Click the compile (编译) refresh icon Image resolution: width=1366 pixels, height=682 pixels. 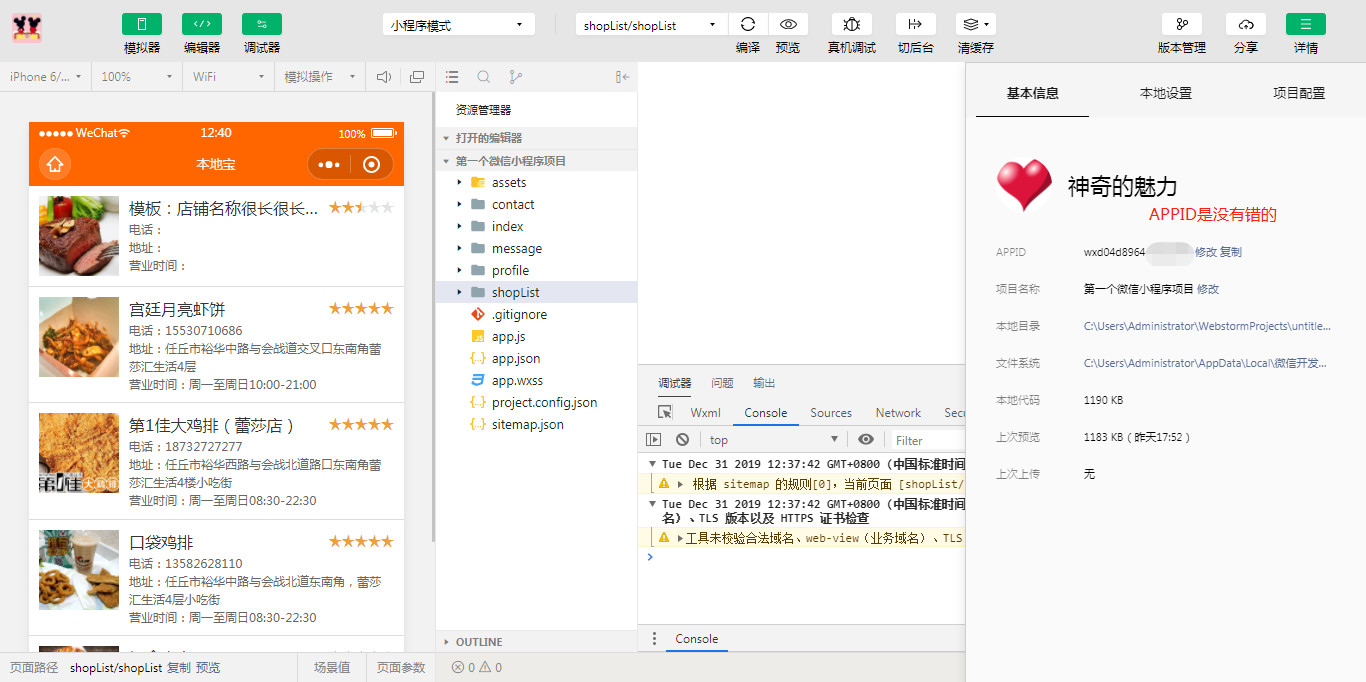click(x=748, y=24)
